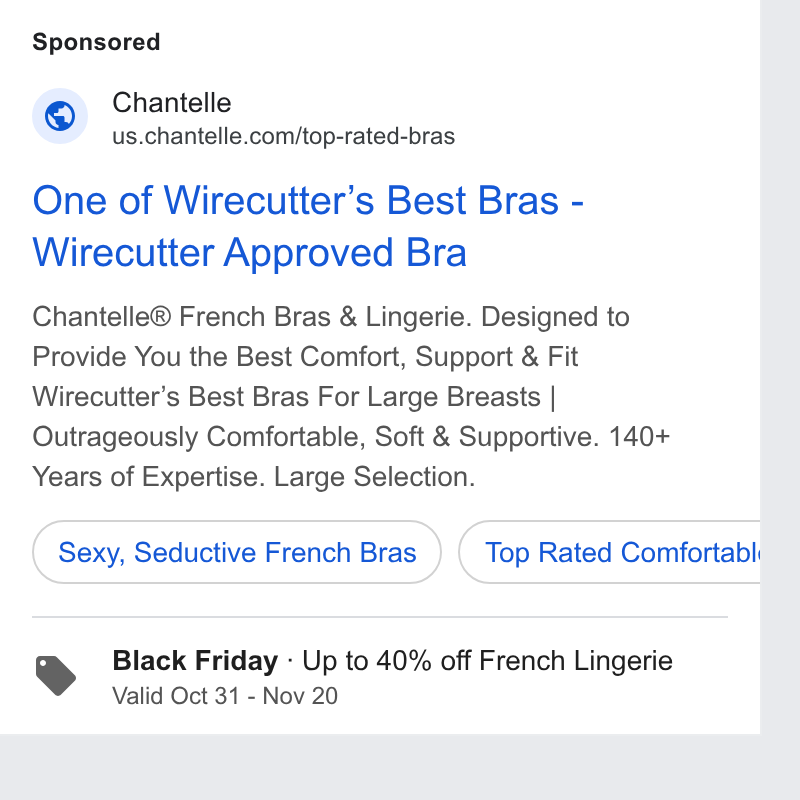Click Provide You the Best Comfort description line
The width and height of the screenshot is (800, 800).
click(x=305, y=356)
